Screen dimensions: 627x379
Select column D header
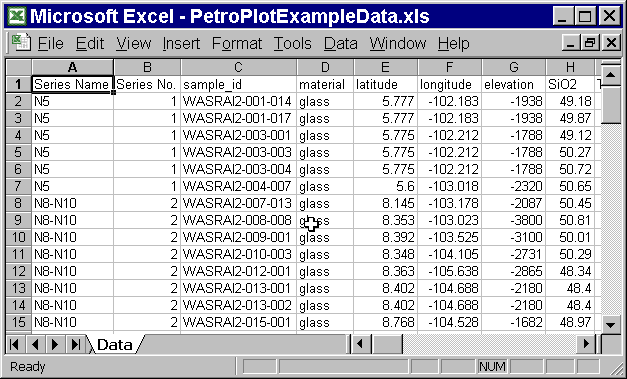pos(325,67)
